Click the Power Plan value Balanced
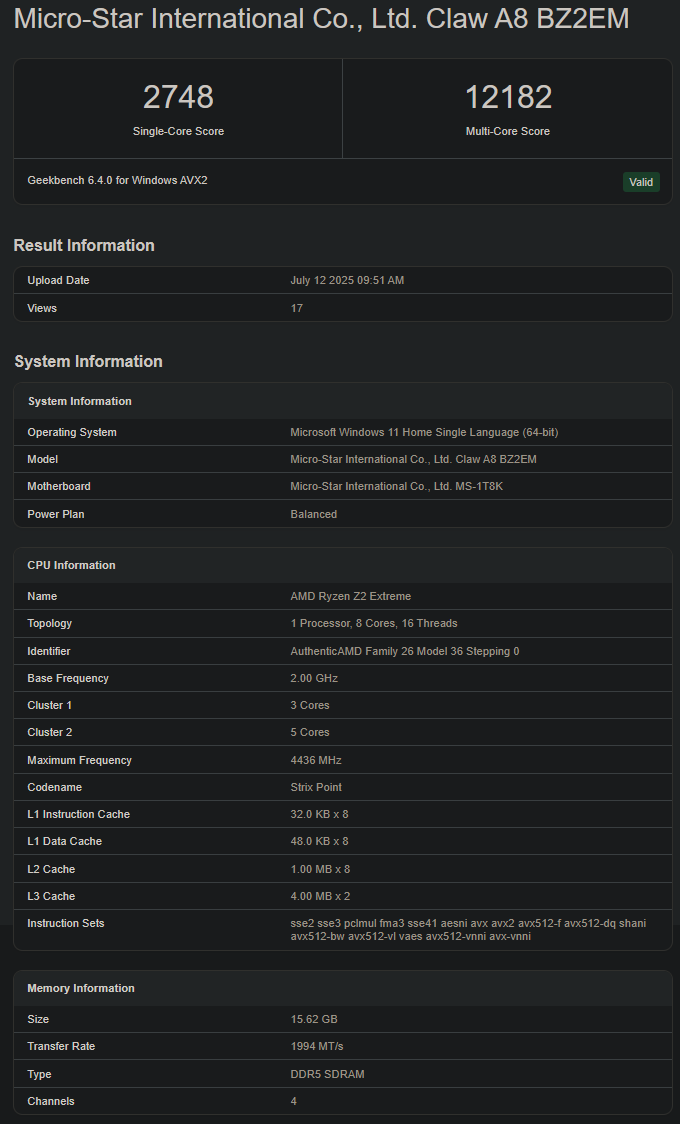 coord(314,514)
